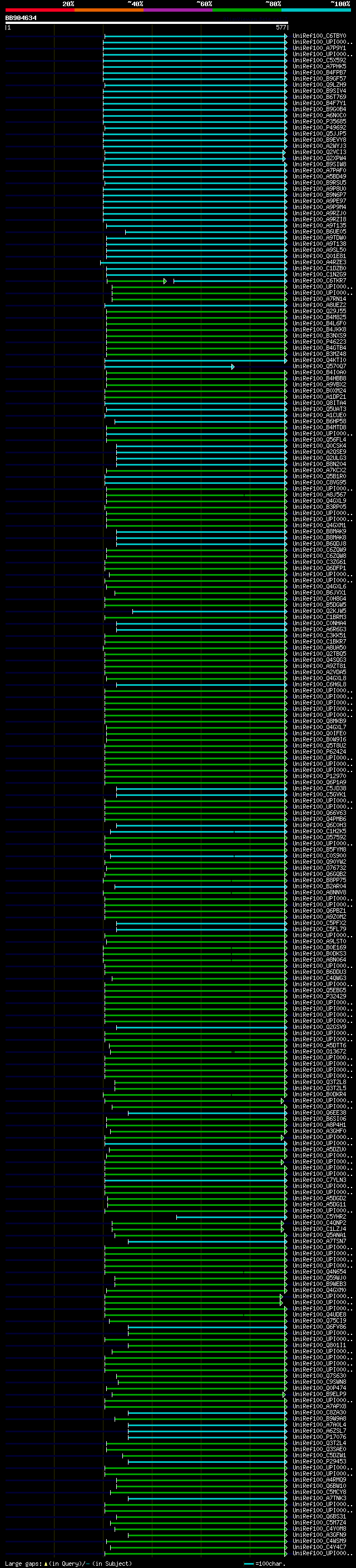This screenshot has height=1568, width=356.
Task: Click the =100char. scale legend
Action: pyautogui.click(x=264, y=1563)
